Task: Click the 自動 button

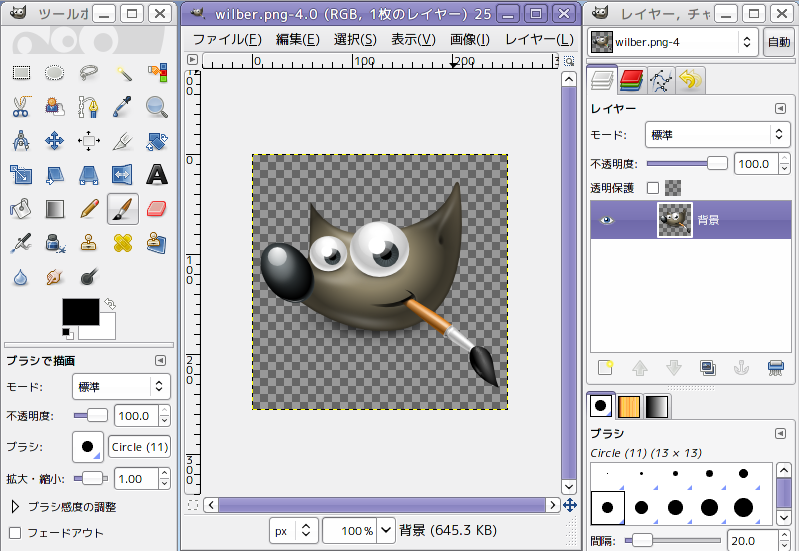Action: 779,42
